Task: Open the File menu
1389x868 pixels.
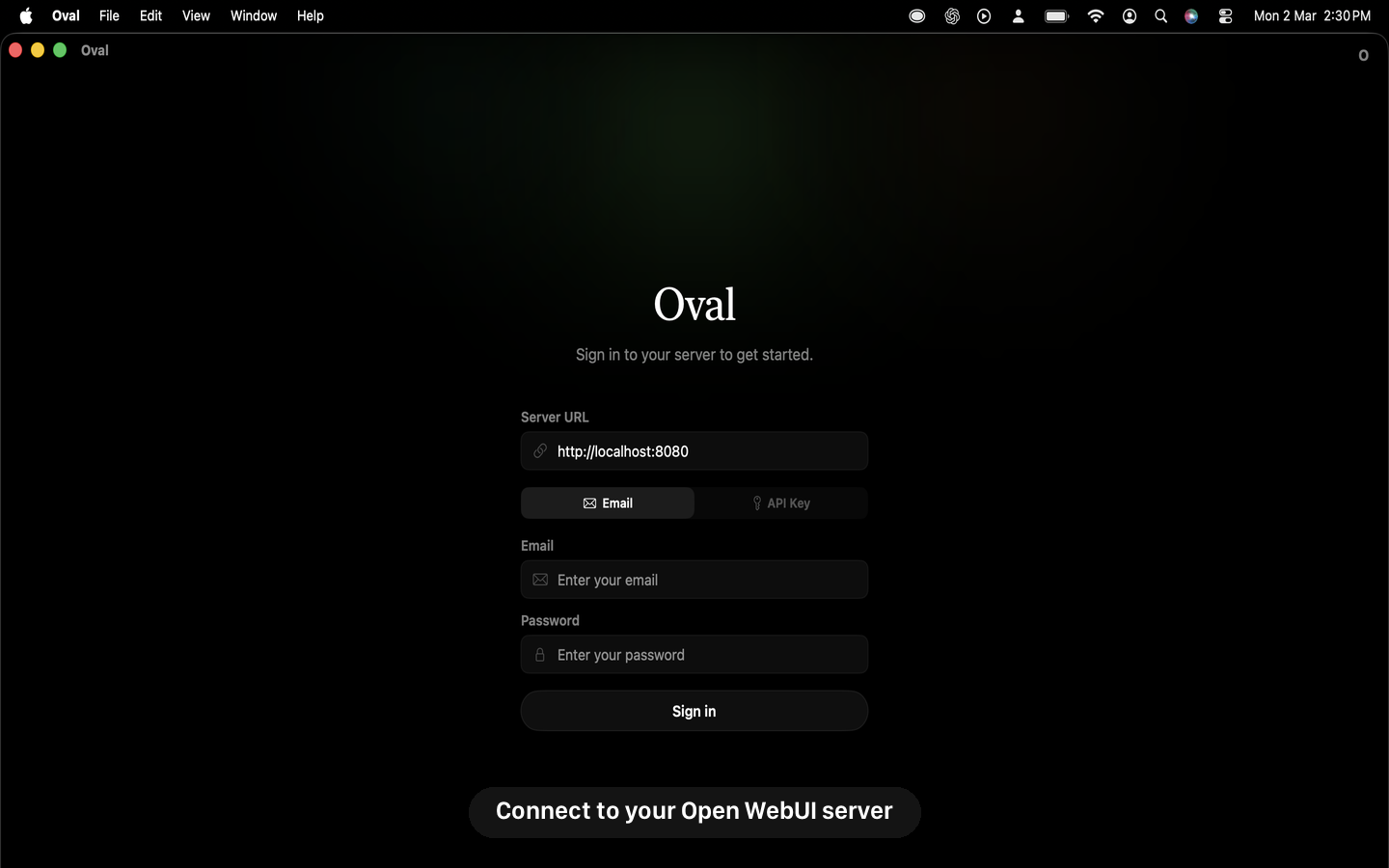Action: [x=109, y=15]
